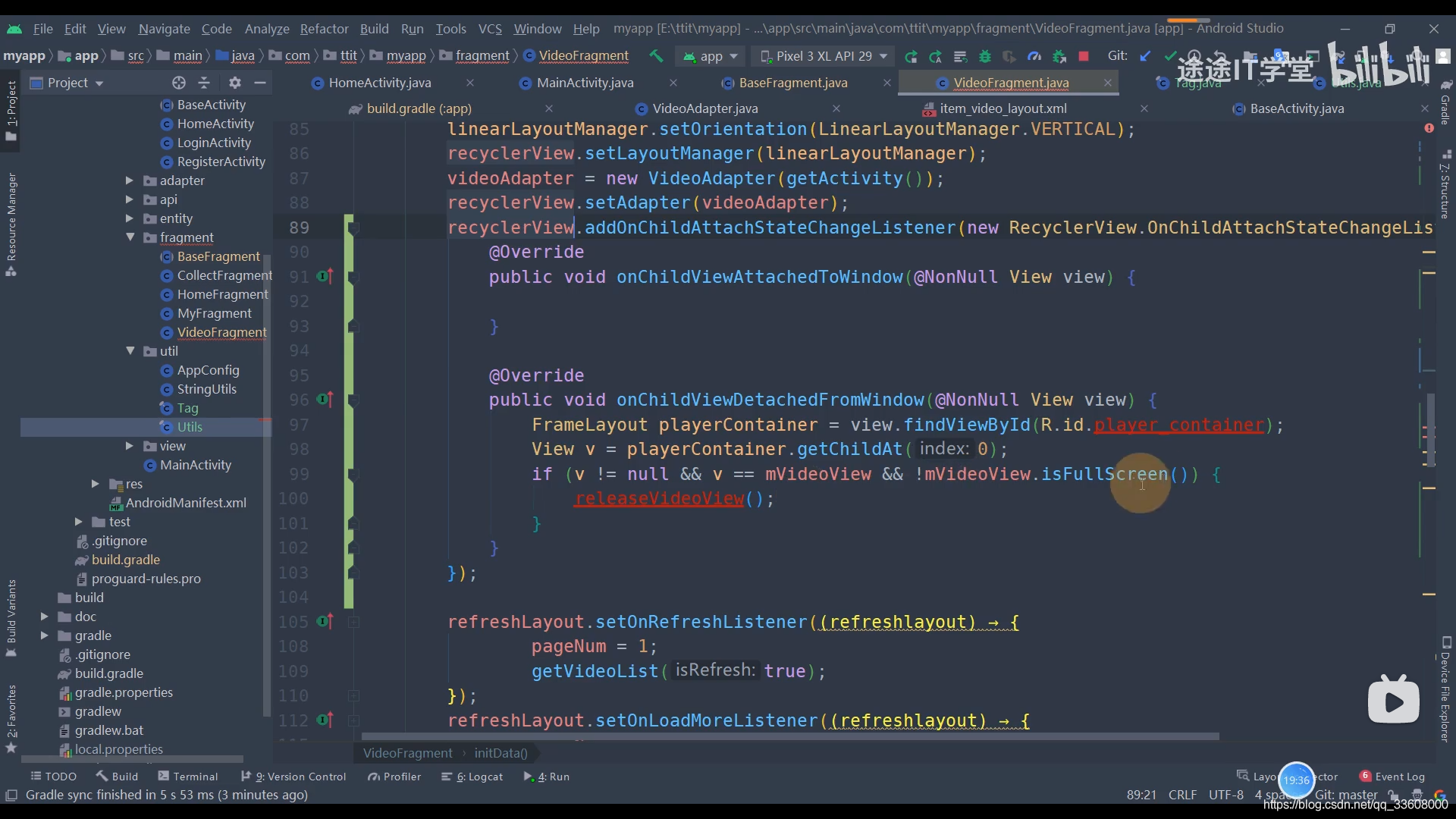Click Collapse All icon in Project panel
The image size is (1456, 819).
204,83
